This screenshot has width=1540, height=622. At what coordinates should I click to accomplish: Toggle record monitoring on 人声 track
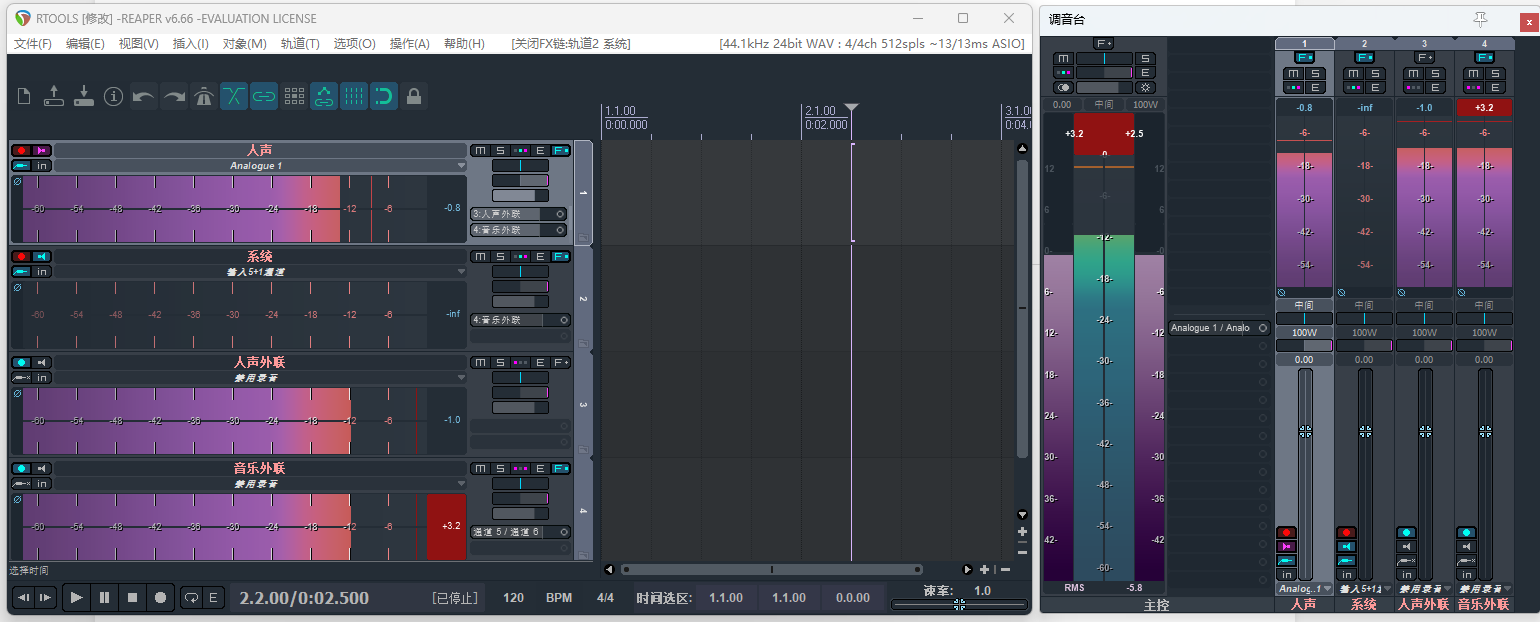tap(42, 150)
